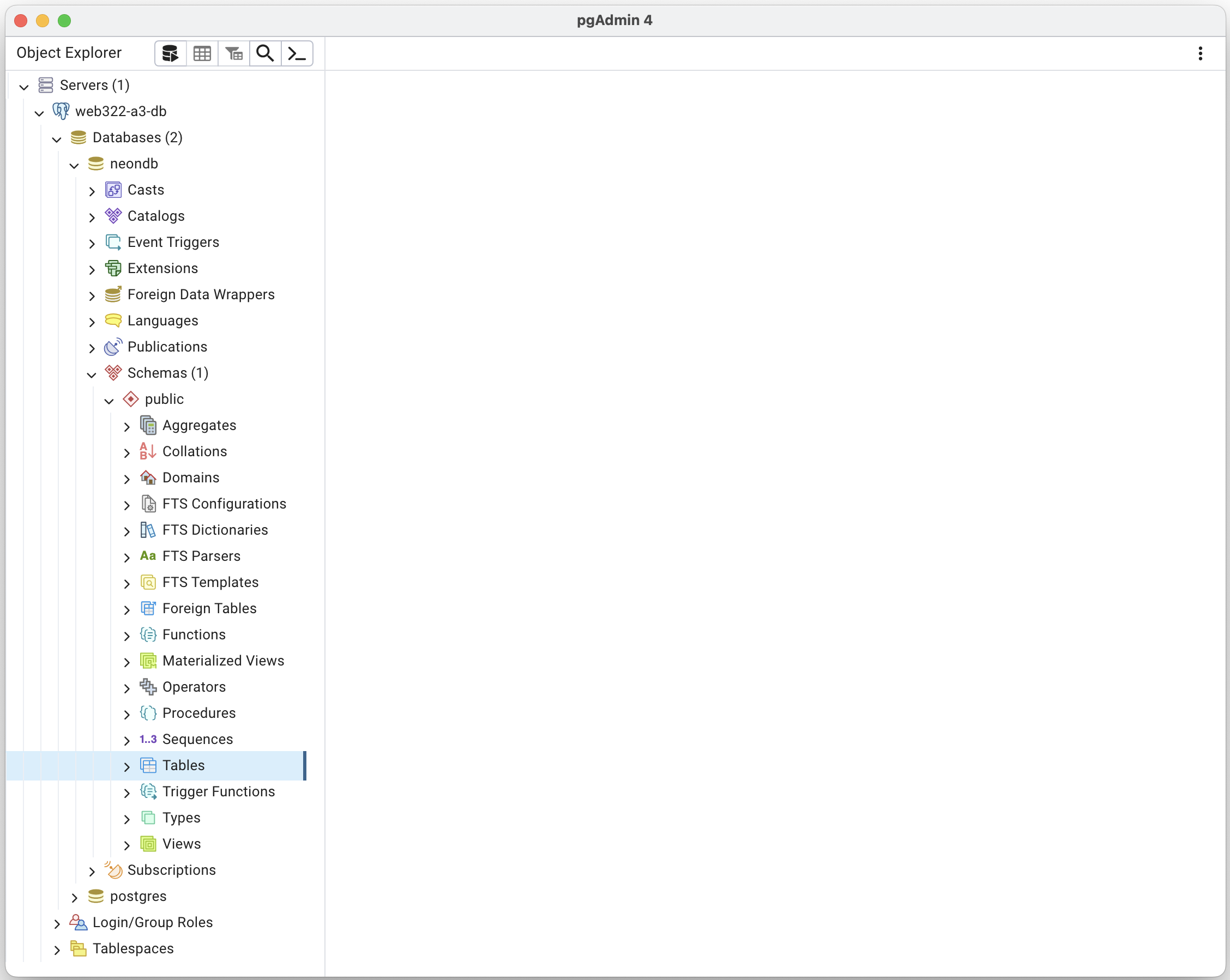Viewport: 1230px width, 980px height.
Task: Collapse the Servers (1) group
Action: click(x=24, y=87)
